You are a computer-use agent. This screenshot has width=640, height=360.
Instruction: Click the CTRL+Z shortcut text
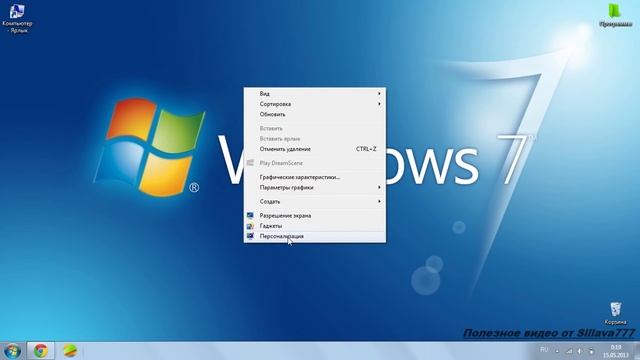click(366, 149)
